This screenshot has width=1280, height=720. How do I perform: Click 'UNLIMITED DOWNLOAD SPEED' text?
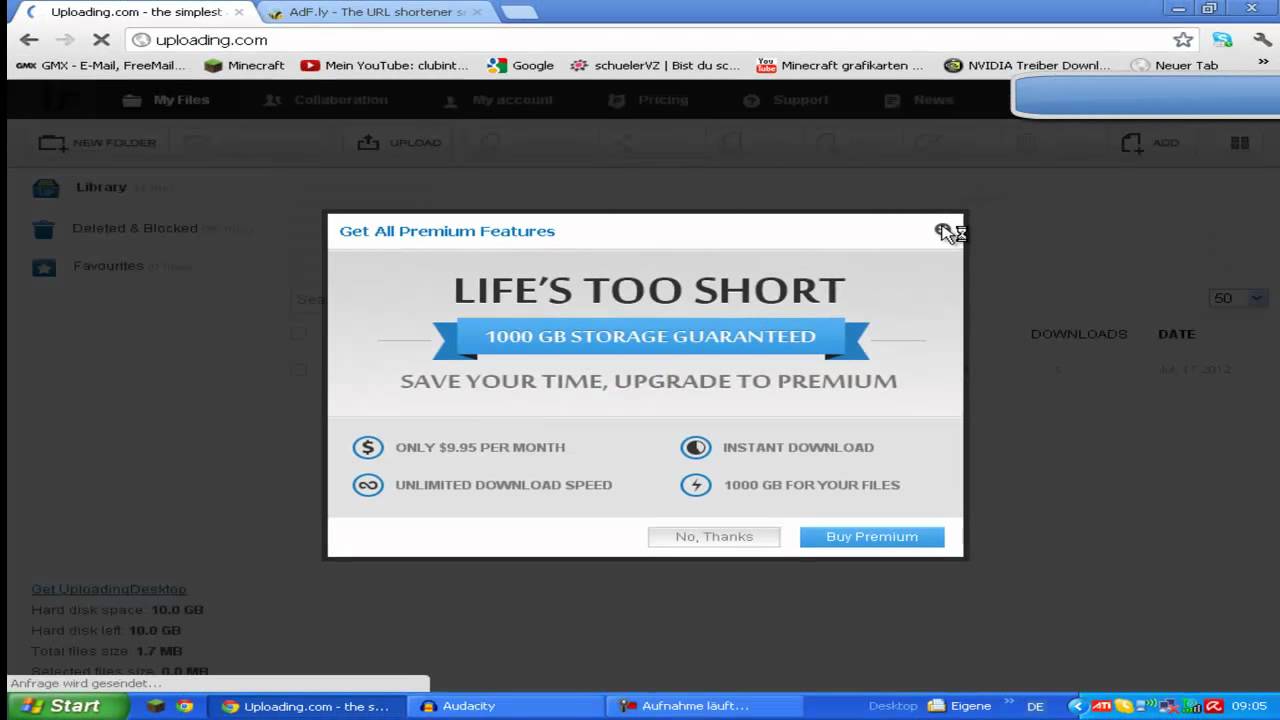click(x=504, y=485)
